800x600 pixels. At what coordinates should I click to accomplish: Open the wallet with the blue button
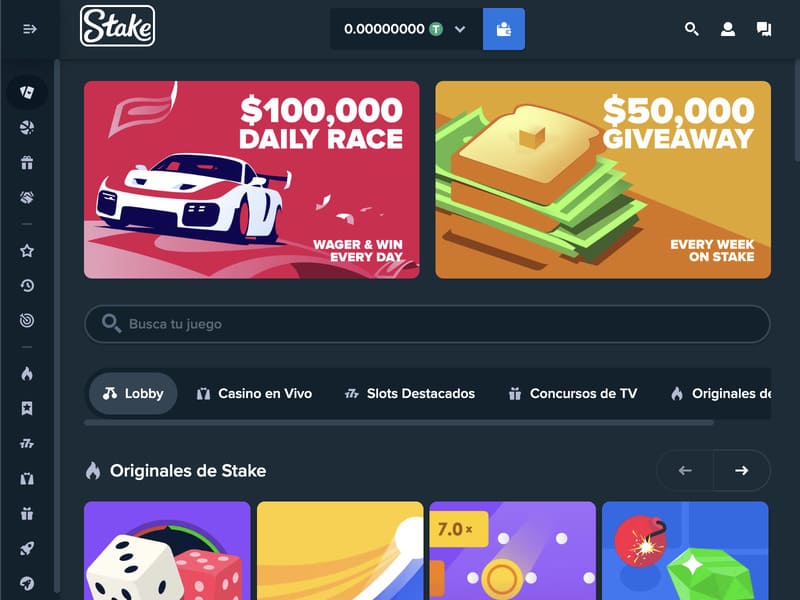click(504, 29)
